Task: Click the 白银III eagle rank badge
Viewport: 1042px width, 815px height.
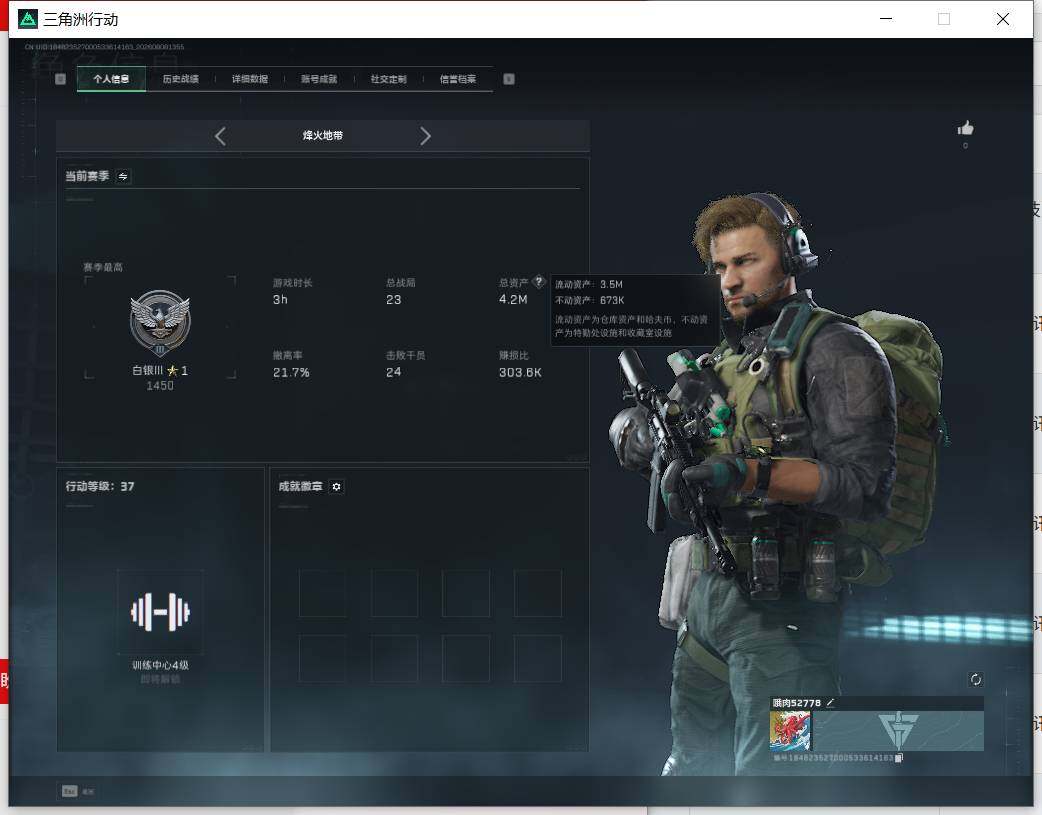Action: coord(160,323)
